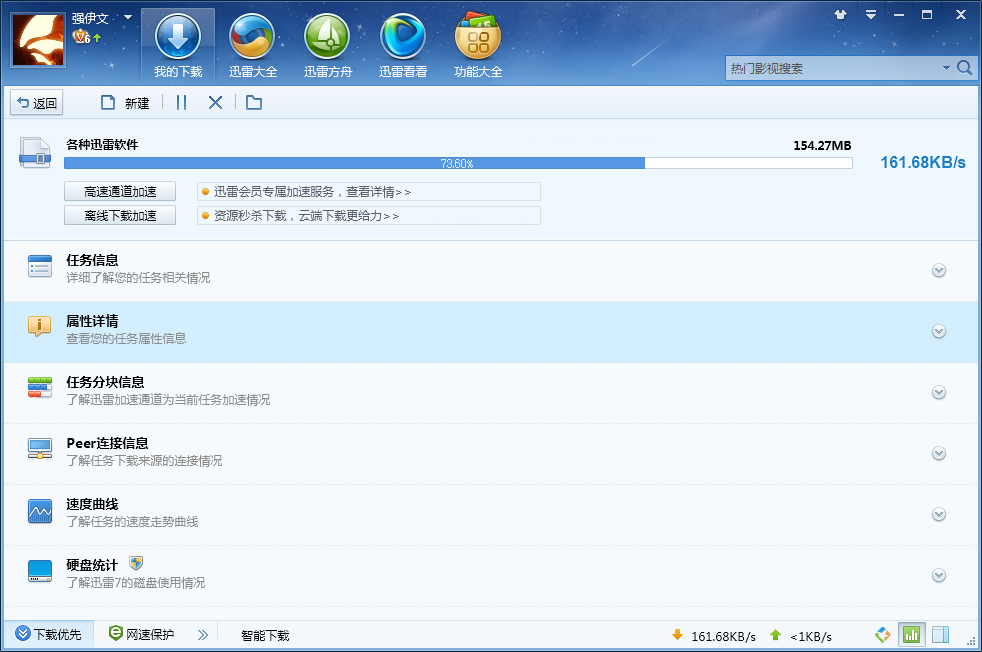Open the download folder icon
Viewport: 982px width, 652px height.
[254, 103]
